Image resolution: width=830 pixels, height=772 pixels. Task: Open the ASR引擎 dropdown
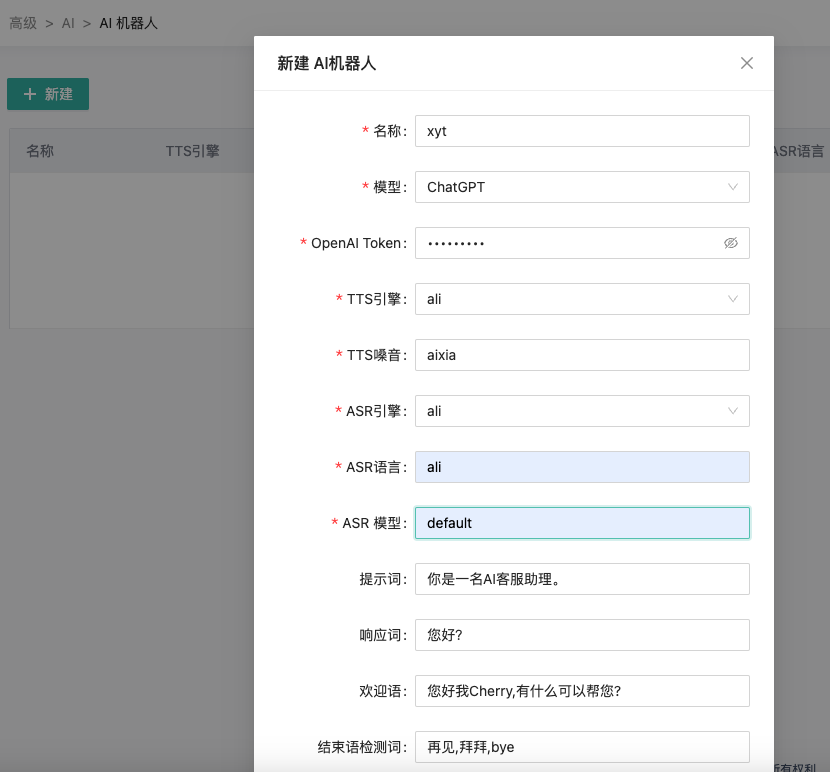[x=582, y=411]
